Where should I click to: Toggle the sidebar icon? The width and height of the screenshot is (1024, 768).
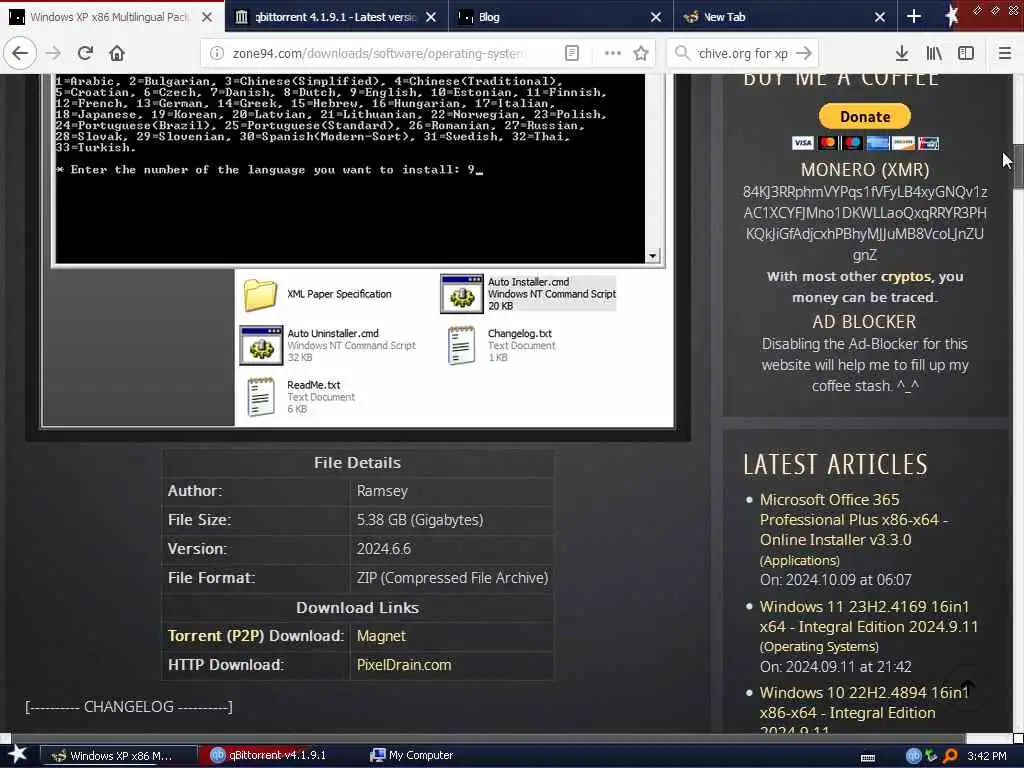point(966,53)
